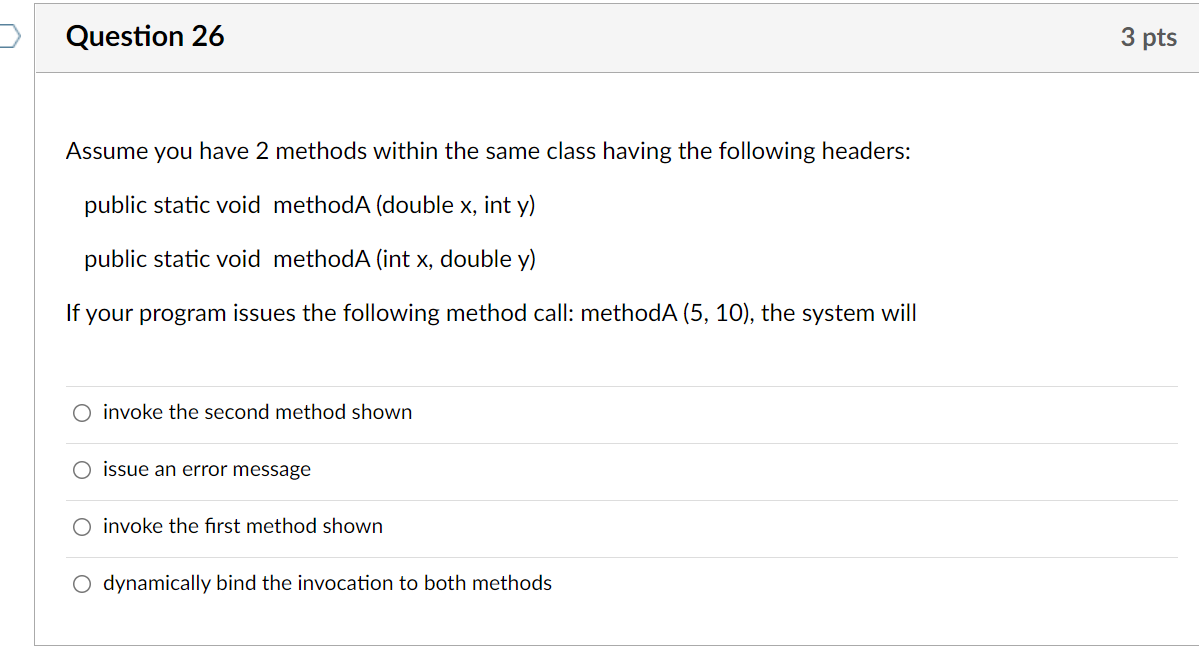
Task: Click the Question 26 header
Action: 144,36
